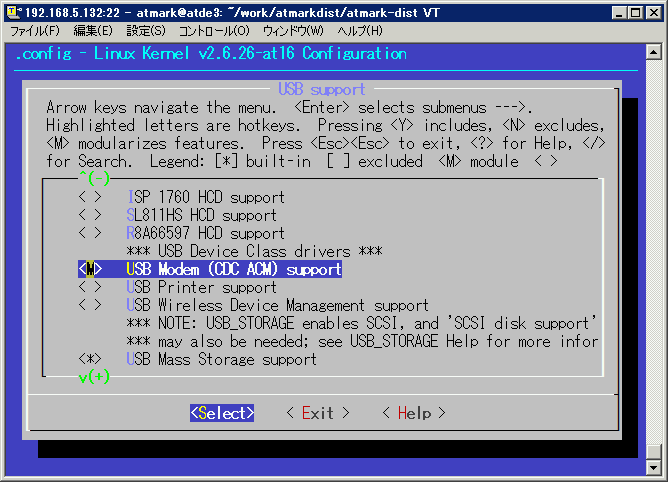
Task: Toggle the <M> state of USB Modem
Action: coord(90,269)
